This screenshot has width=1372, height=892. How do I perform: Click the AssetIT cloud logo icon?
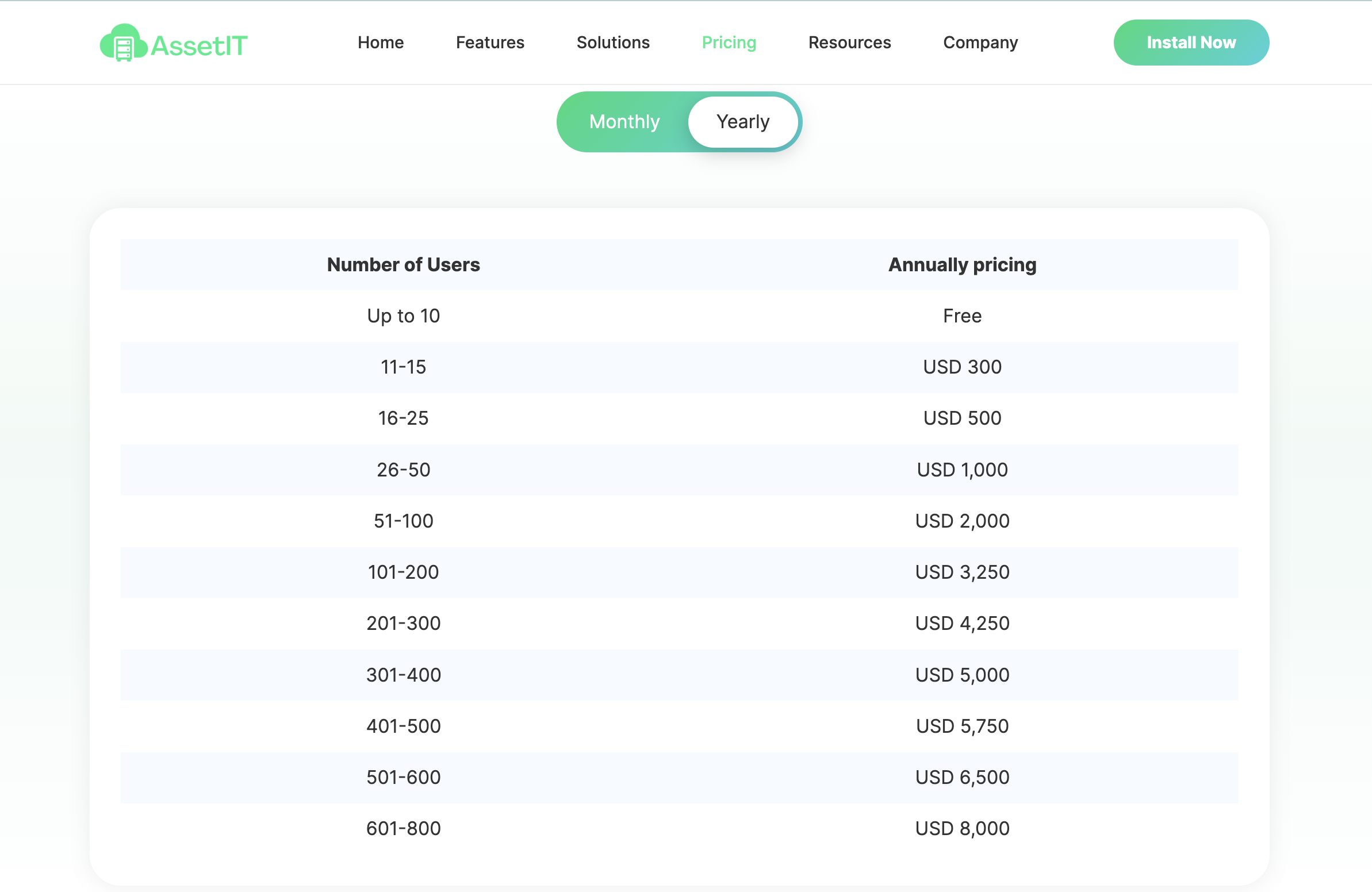pyautogui.click(x=123, y=43)
